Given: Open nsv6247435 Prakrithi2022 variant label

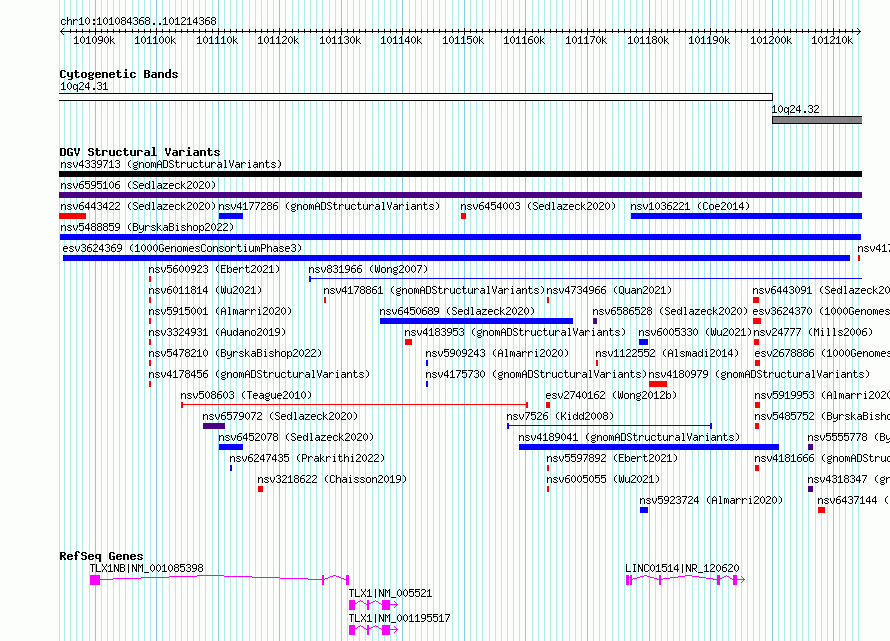Looking at the screenshot, I should pos(307,459).
